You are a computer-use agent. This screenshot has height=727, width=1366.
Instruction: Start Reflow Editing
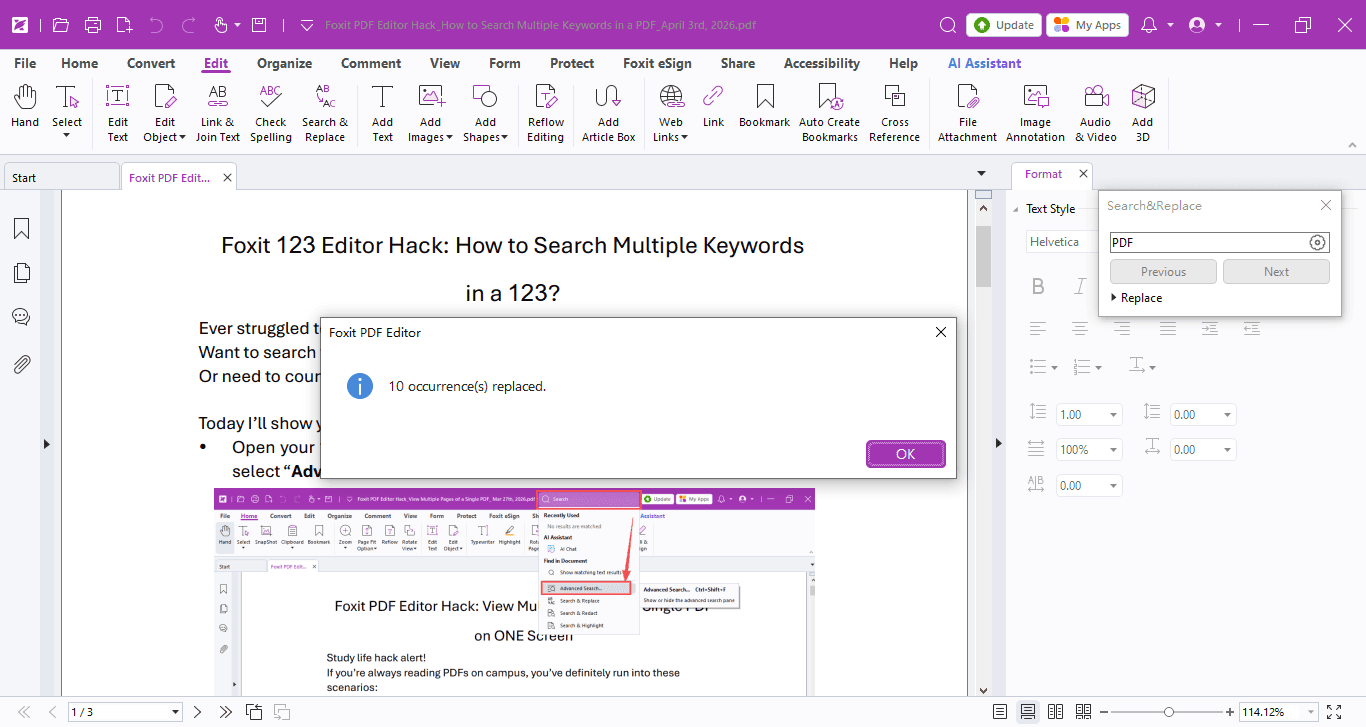coord(546,113)
